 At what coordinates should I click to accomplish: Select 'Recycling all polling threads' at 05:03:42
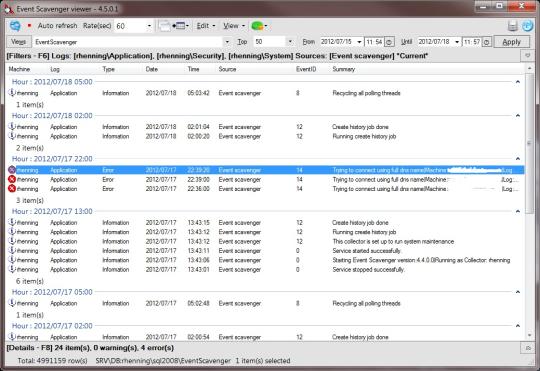coord(366,93)
